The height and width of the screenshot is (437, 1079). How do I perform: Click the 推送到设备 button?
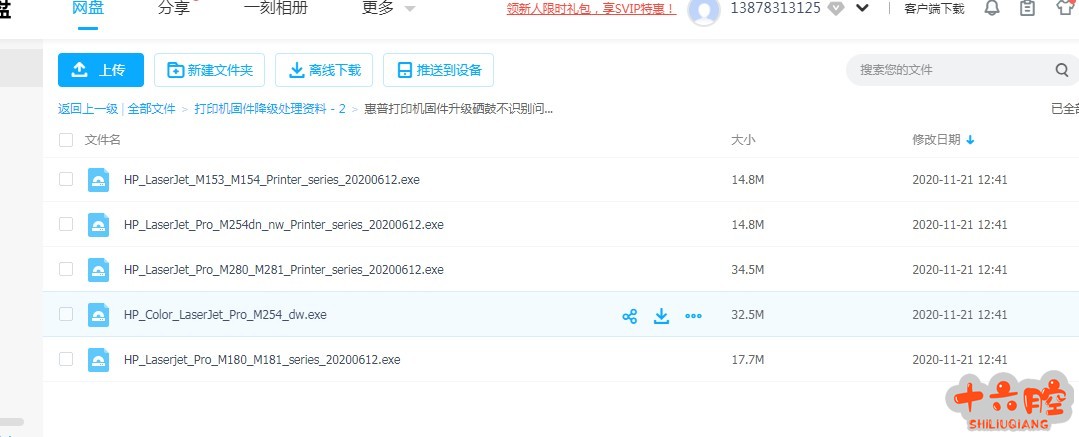[438, 70]
